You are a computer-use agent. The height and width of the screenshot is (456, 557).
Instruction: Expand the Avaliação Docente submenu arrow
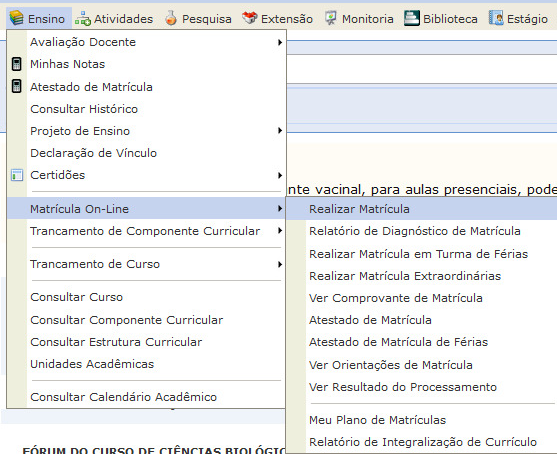pos(280,42)
